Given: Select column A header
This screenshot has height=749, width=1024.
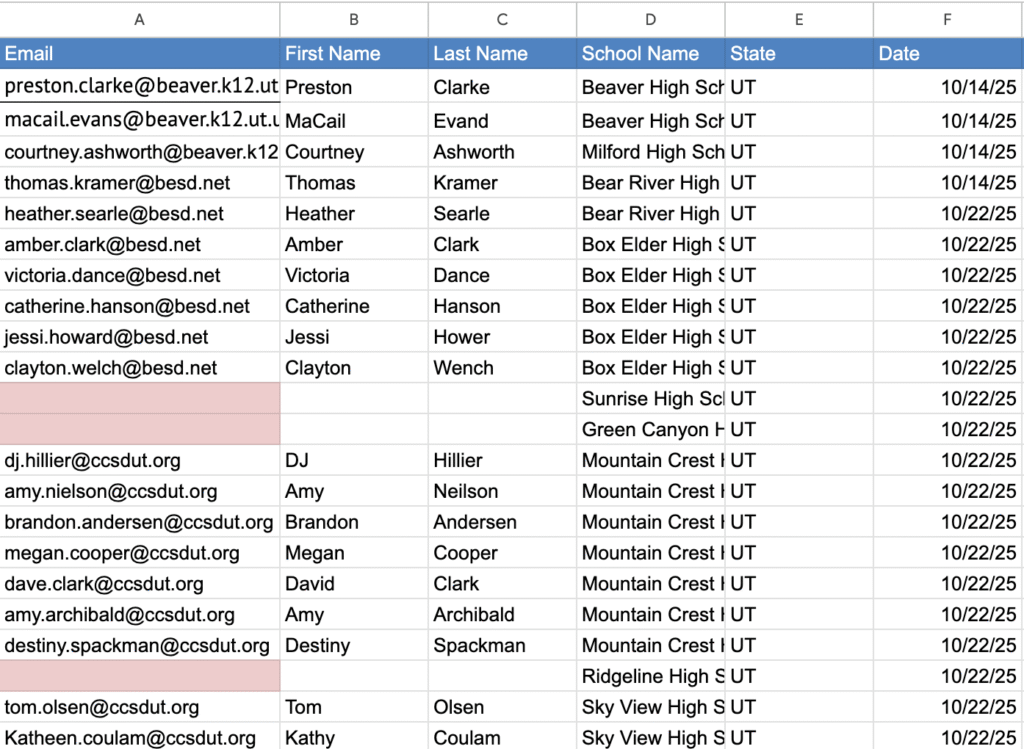Looking at the screenshot, I should coord(139,19).
